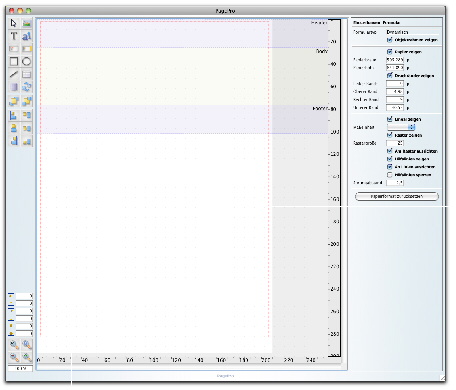Click the snap distance field above button
The height and width of the screenshot is (390, 456).
tap(395, 183)
